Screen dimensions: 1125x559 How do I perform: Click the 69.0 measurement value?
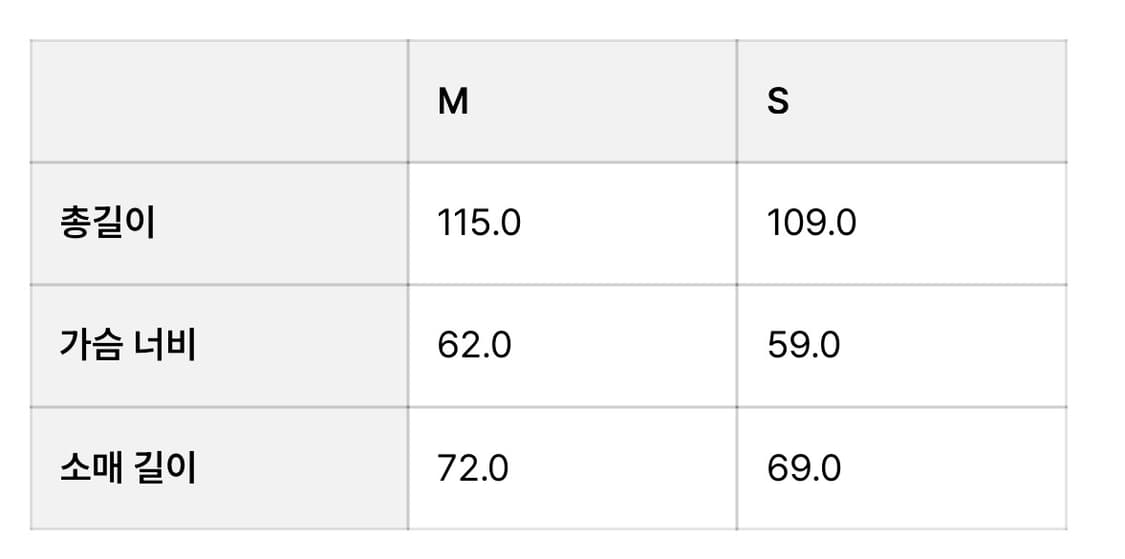coord(803,468)
